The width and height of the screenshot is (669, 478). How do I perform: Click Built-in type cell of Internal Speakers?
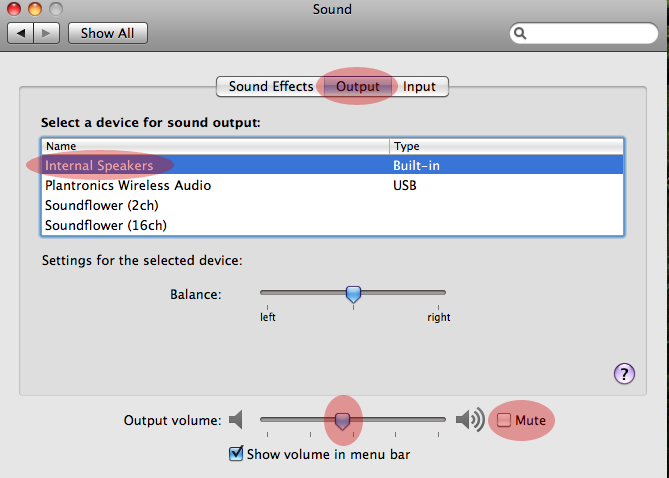coord(416,166)
